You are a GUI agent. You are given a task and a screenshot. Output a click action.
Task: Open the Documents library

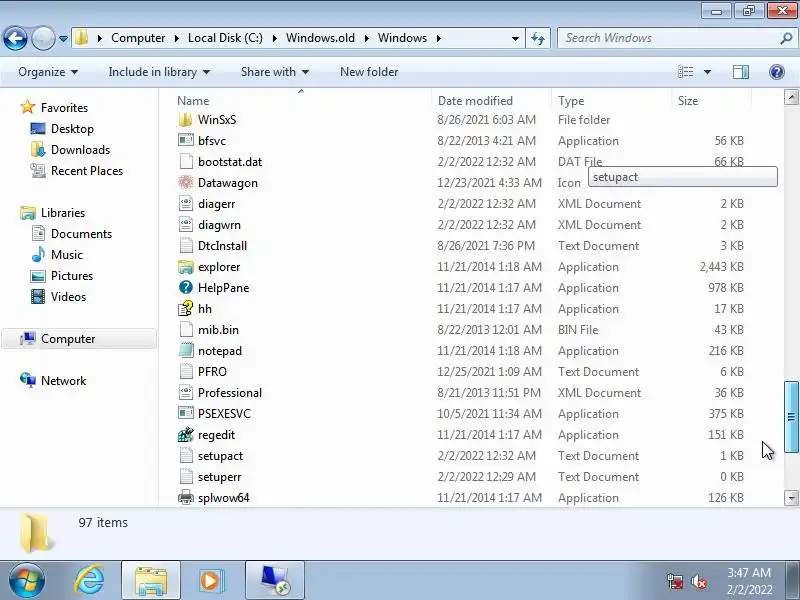coord(81,234)
